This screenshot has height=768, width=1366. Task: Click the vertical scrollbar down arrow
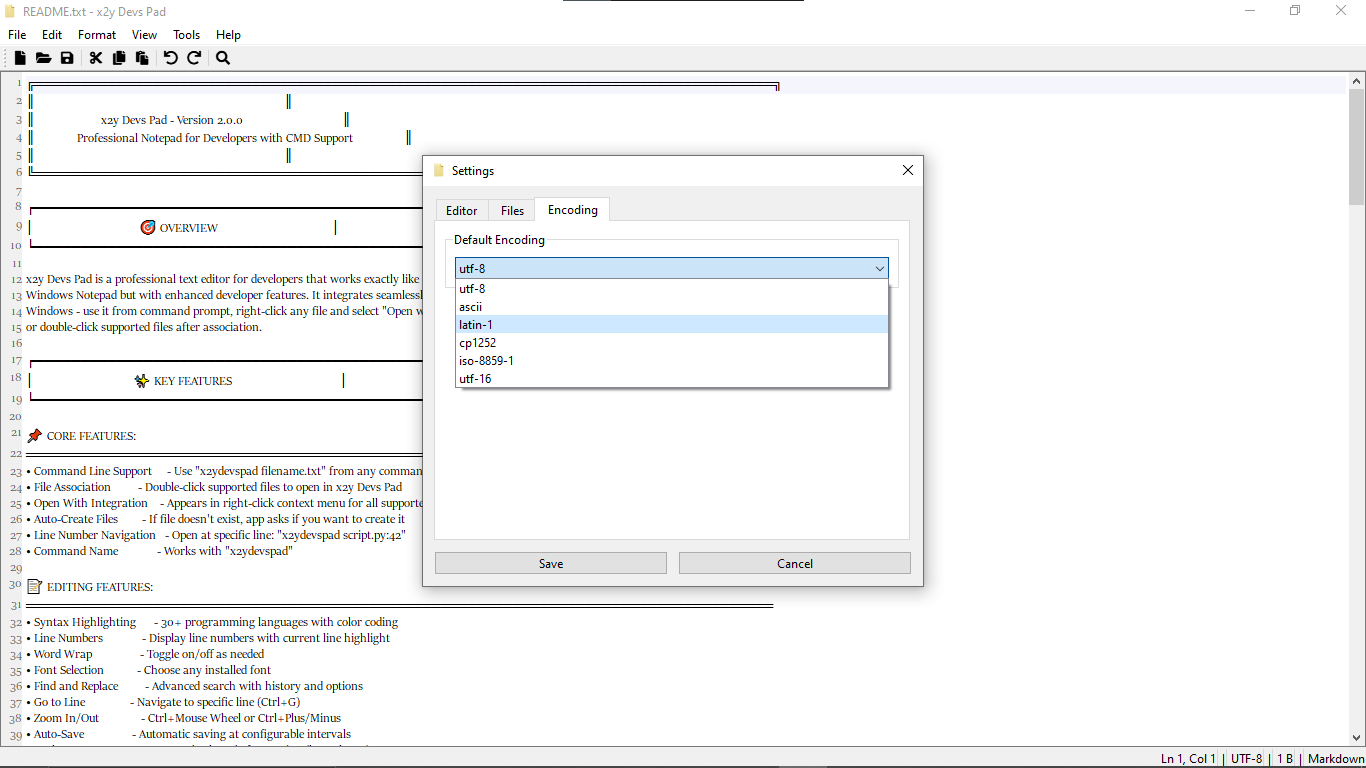[x=1357, y=737]
